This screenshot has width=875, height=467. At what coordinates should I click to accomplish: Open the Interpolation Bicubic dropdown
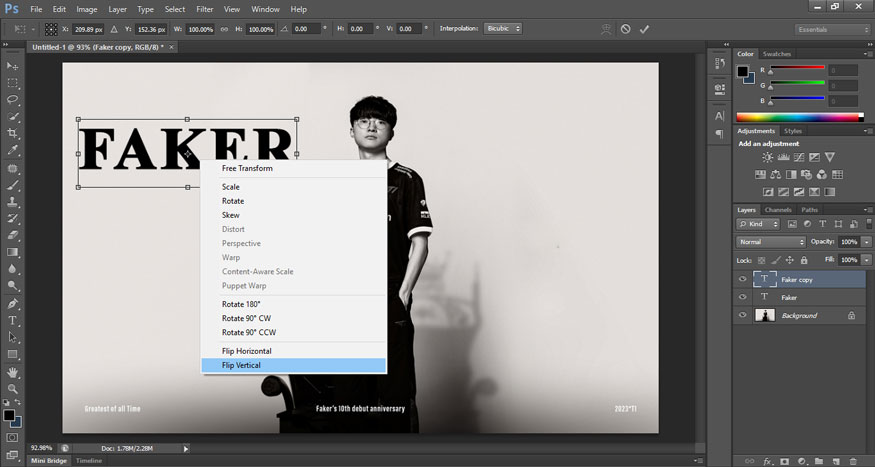coord(503,28)
